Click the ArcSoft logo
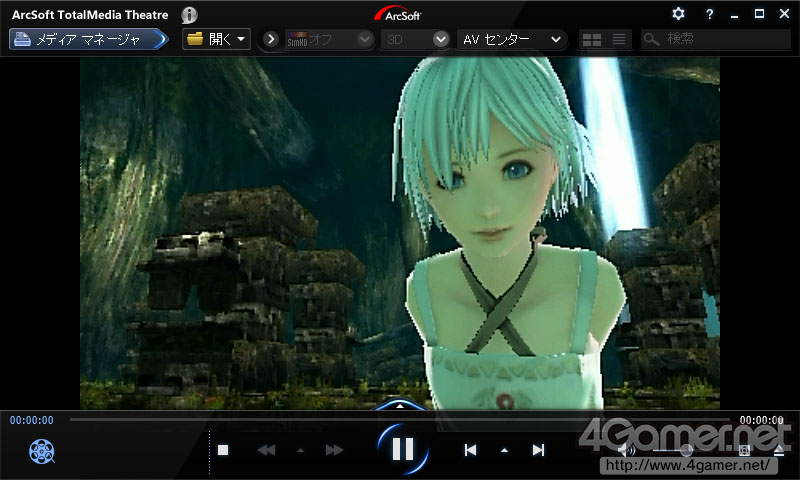 coord(398,14)
